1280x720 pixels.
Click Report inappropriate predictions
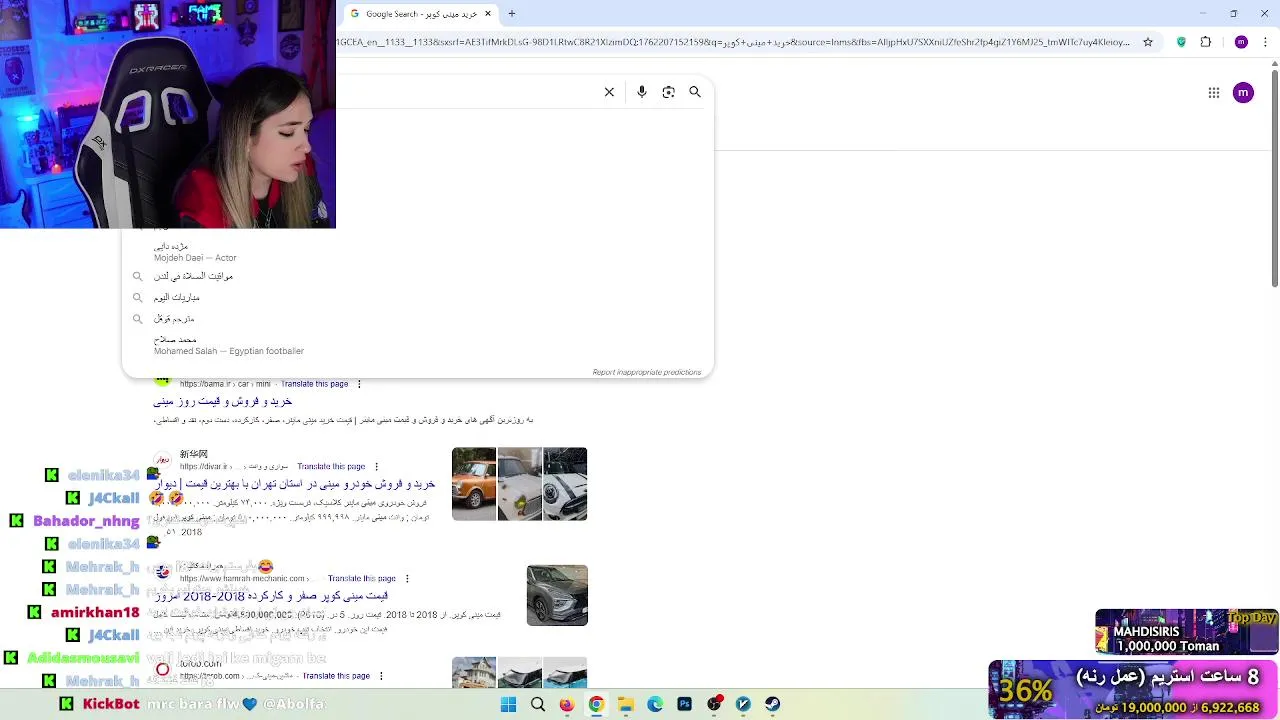click(647, 372)
